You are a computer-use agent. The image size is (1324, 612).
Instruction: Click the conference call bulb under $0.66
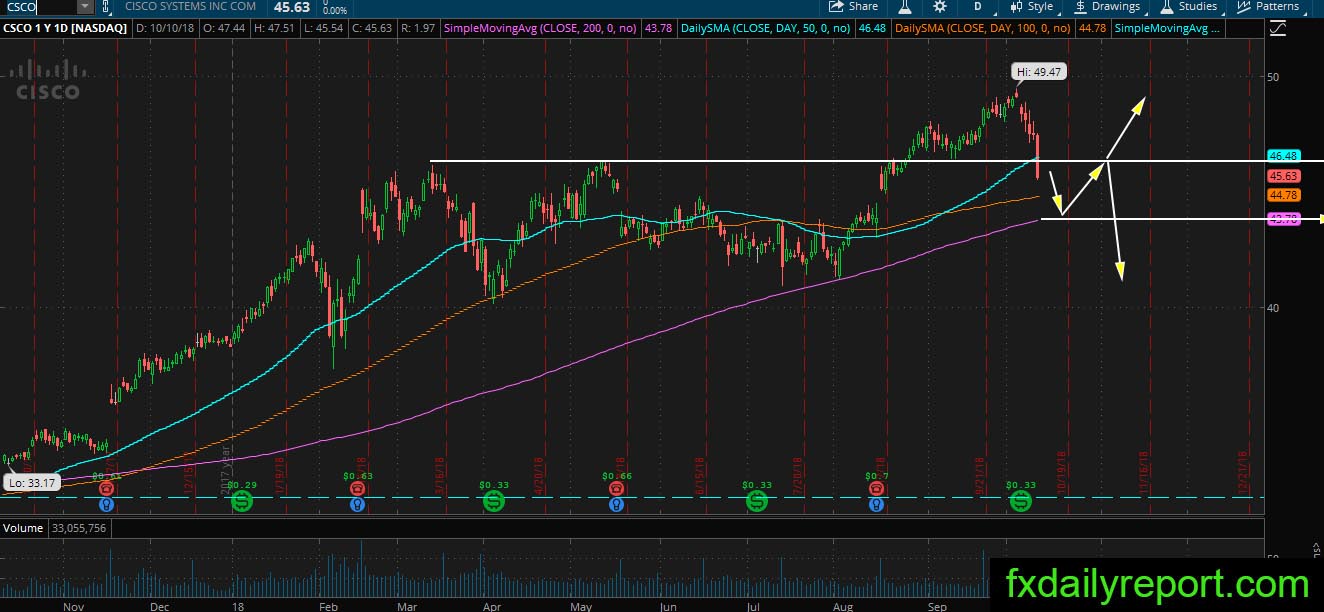click(x=617, y=505)
